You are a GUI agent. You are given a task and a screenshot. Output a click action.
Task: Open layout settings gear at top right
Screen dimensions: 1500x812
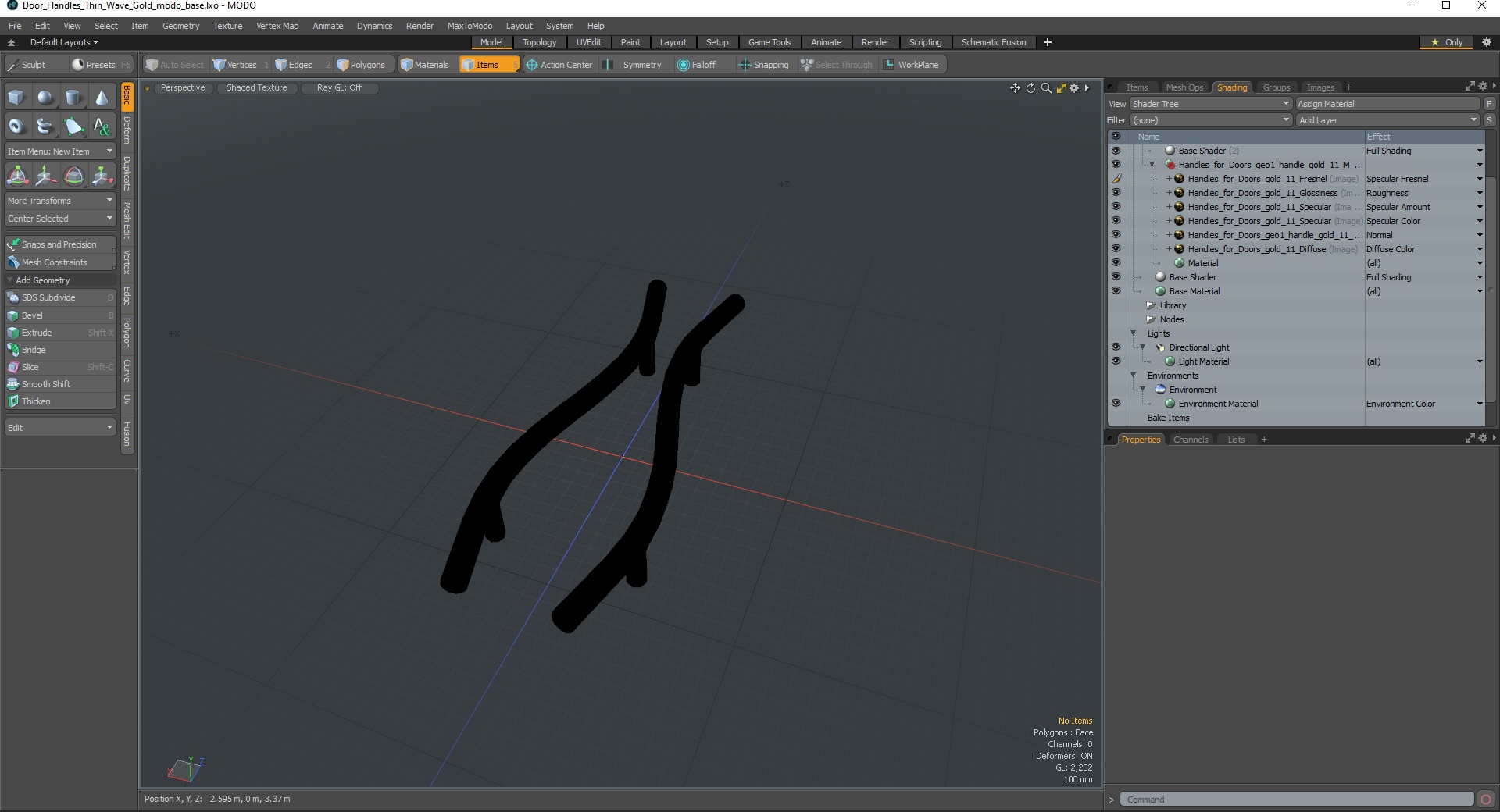1487,42
